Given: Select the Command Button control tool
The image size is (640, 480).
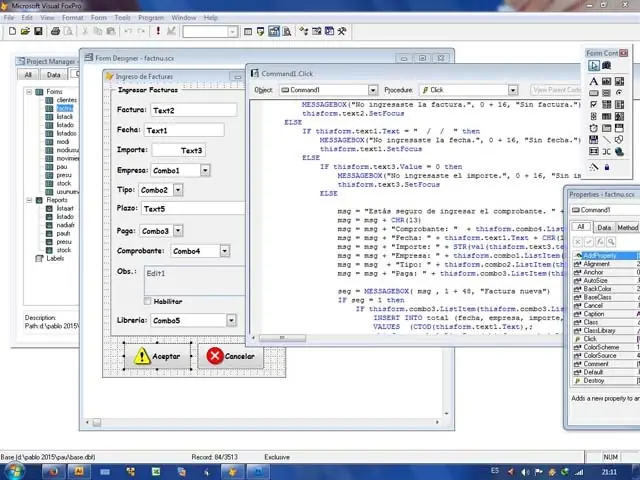Looking at the screenshot, I should click(594, 93).
